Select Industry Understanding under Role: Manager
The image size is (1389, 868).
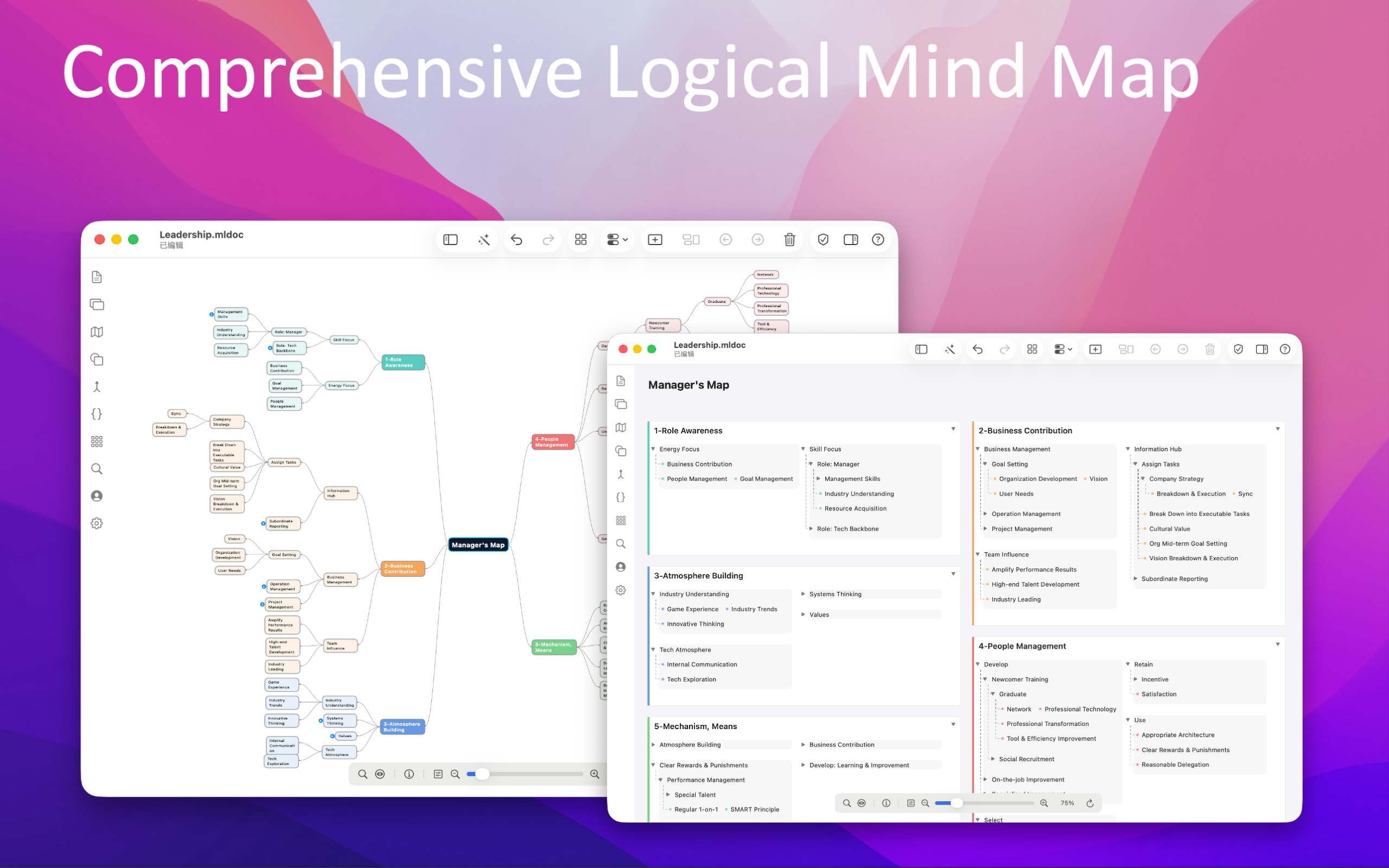(859, 494)
